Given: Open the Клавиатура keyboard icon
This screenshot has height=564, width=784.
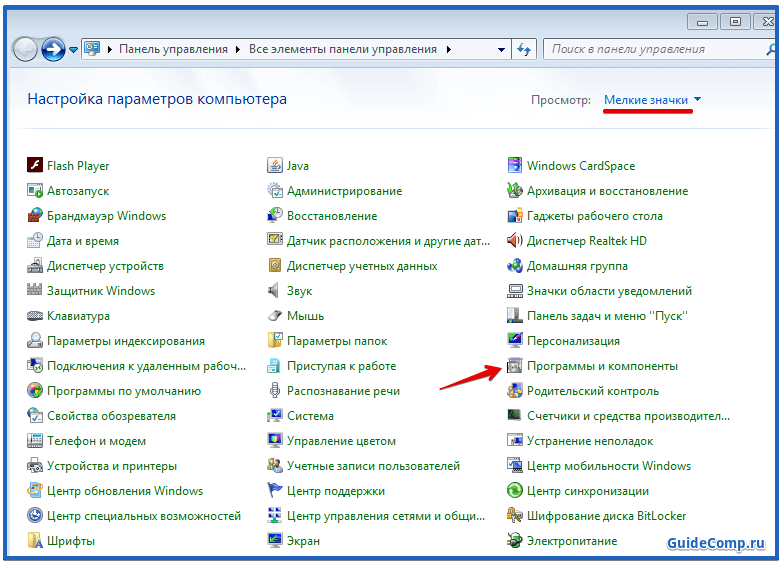Looking at the screenshot, I should coord(34,316).
